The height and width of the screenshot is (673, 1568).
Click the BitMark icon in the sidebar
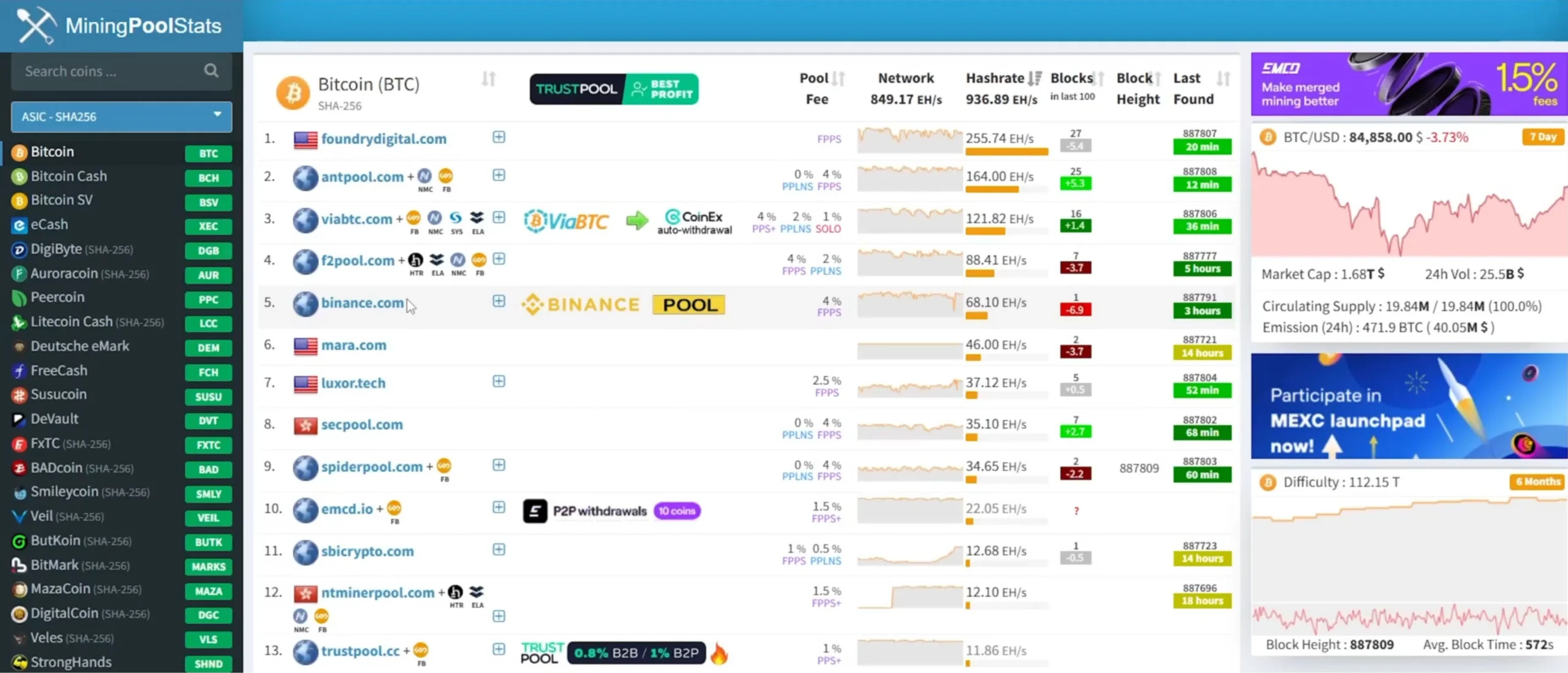tap(20, 565)
